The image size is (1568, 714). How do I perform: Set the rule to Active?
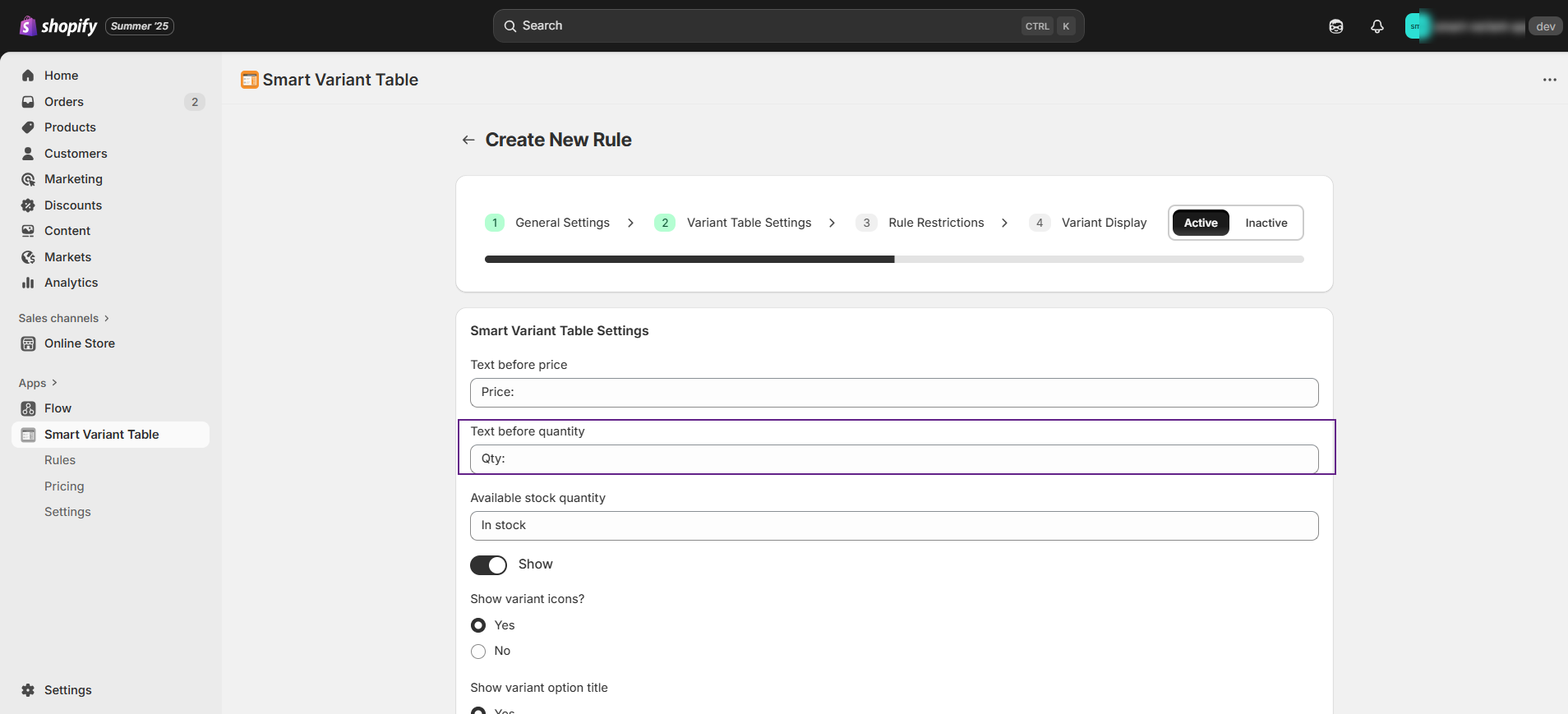(1201, 223)
